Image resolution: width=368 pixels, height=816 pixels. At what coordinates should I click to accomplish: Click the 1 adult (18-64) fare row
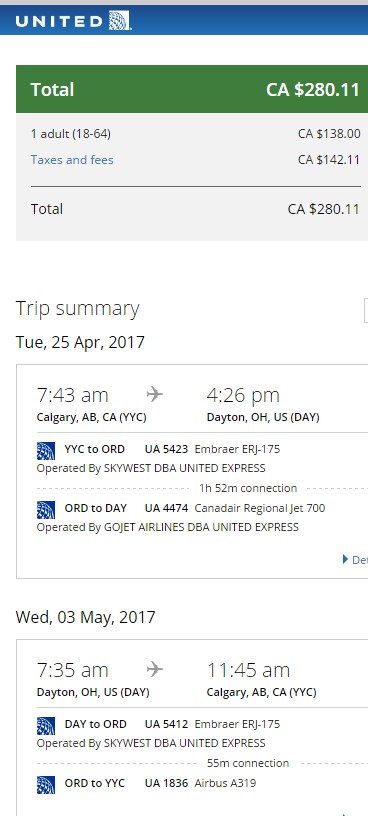[195, 134]
